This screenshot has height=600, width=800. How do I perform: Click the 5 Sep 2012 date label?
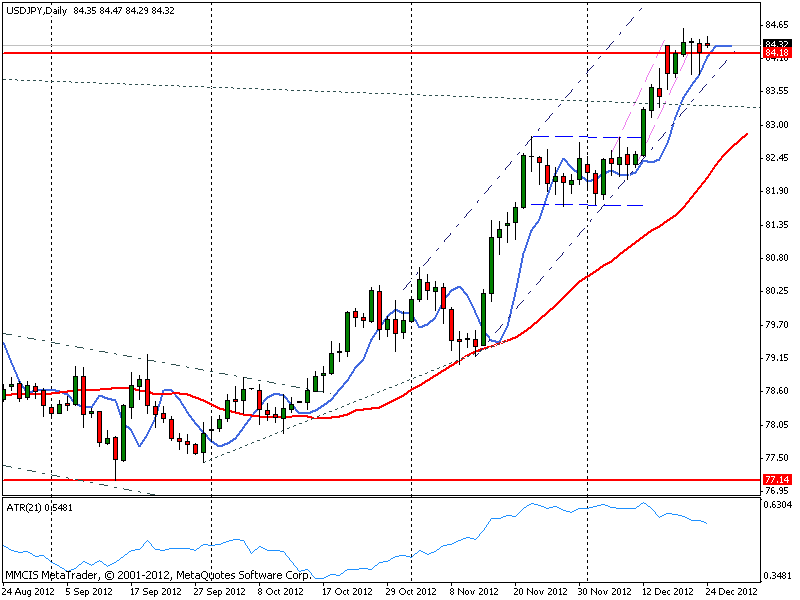pyautogui.click(x=89, y=591)
